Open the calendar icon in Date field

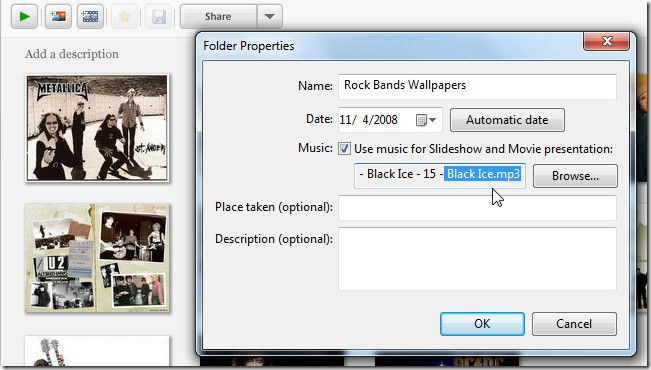click(421, 120)
